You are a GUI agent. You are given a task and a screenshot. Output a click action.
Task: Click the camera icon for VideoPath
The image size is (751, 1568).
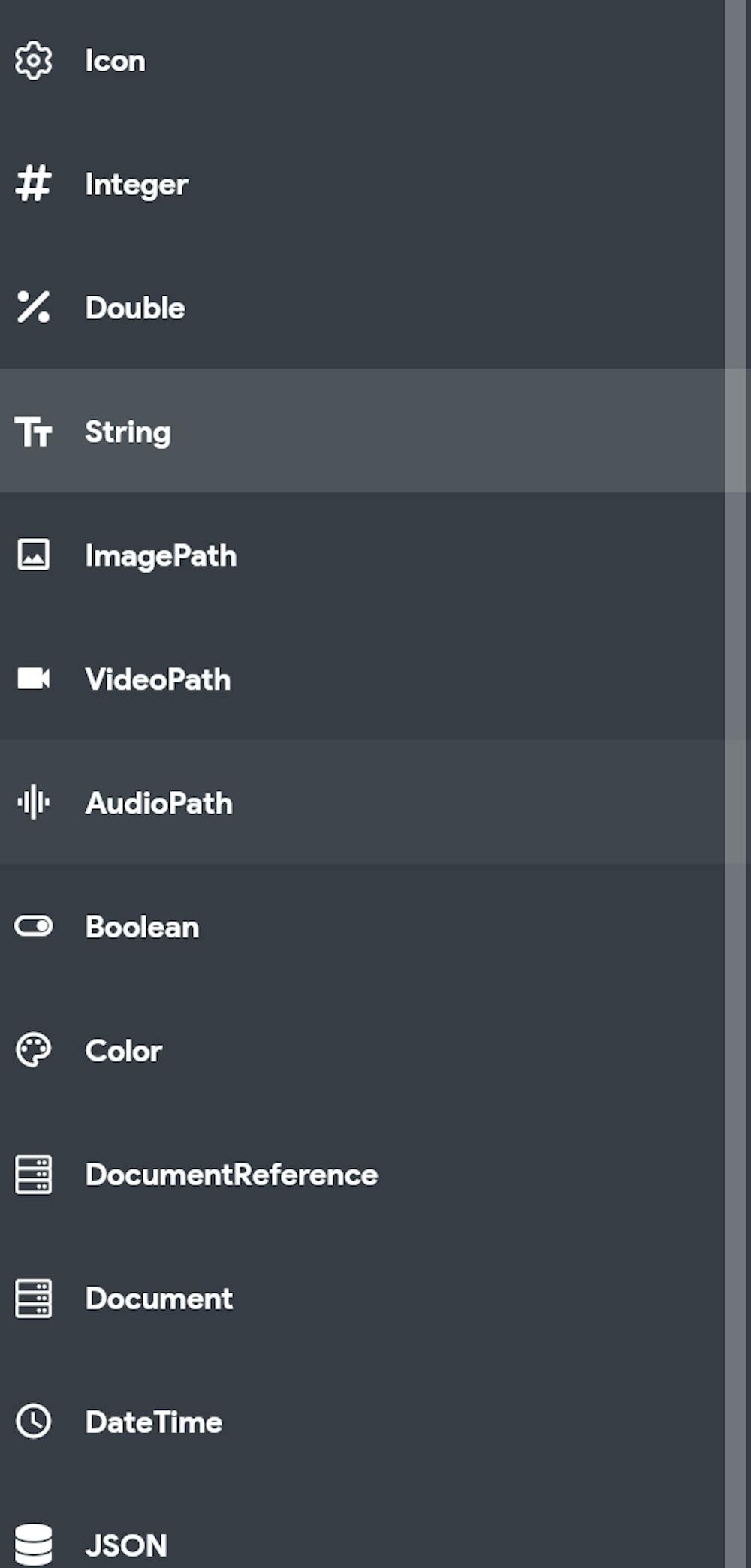[34, 679]
